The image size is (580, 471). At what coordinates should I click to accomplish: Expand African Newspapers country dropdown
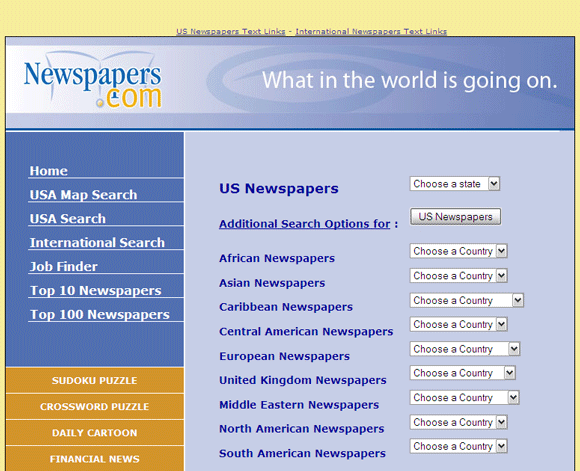(x=458, y=251)
